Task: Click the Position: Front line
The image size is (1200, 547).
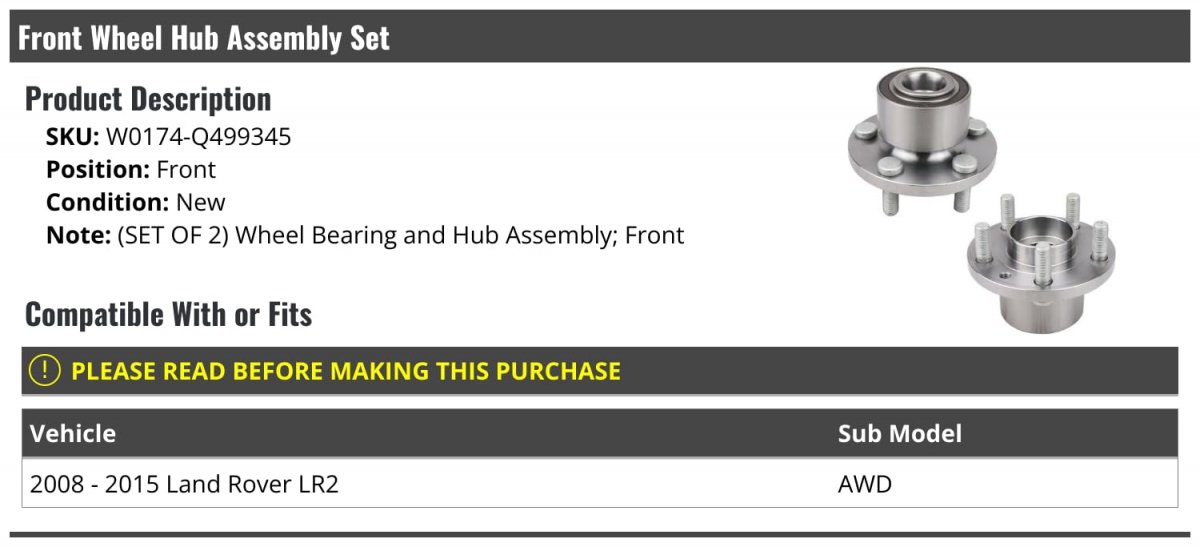Action: point(131,170)
